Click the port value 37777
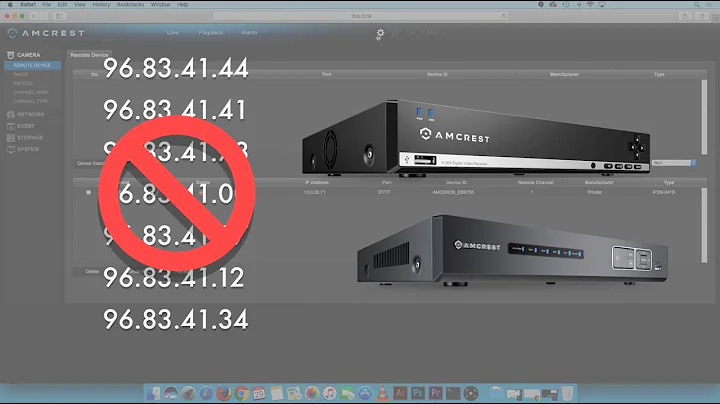 pos(384,192)
